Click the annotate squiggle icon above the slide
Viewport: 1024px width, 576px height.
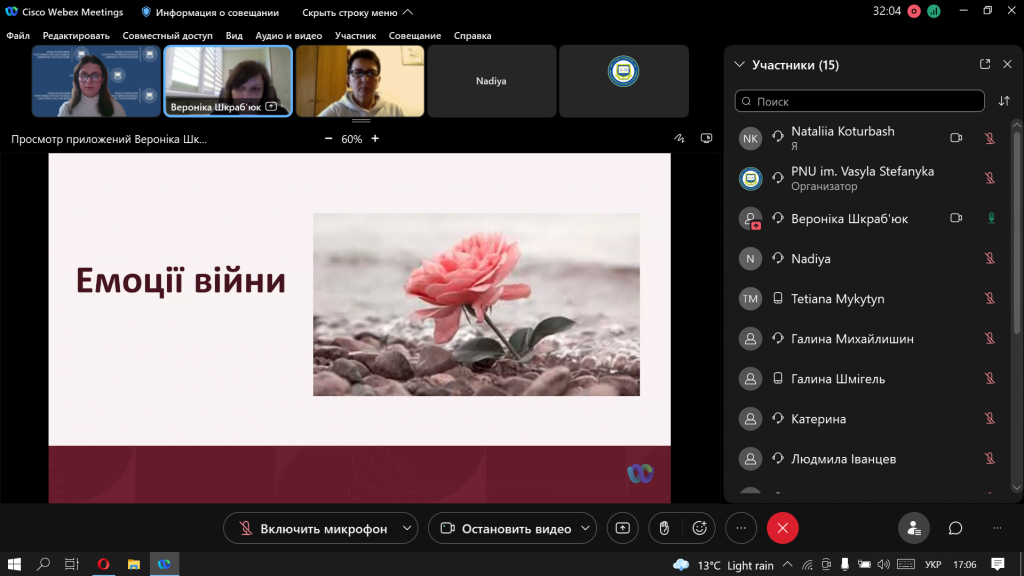(680, 139)
